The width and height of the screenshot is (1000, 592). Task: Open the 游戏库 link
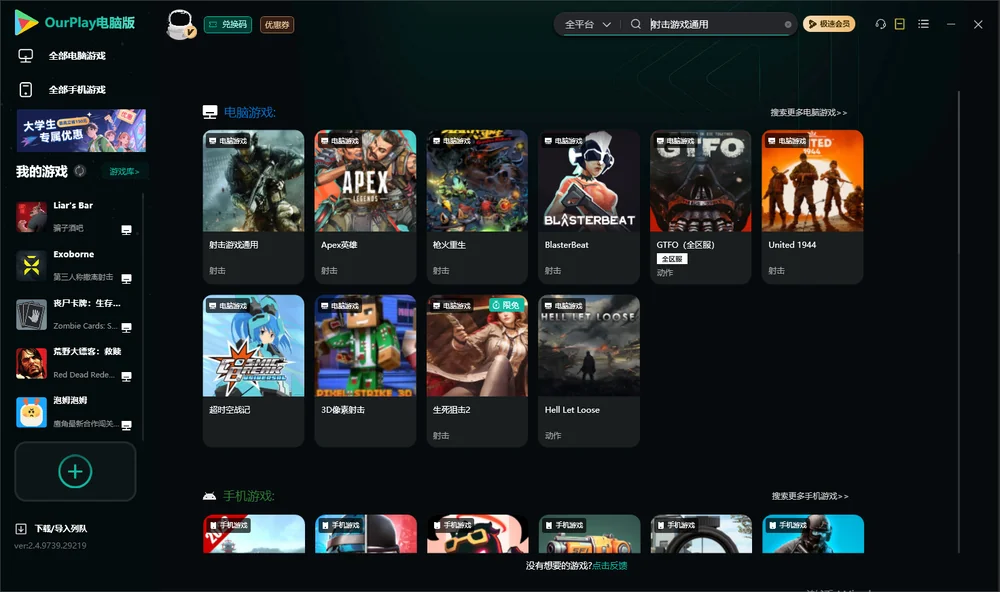[124, 172]
